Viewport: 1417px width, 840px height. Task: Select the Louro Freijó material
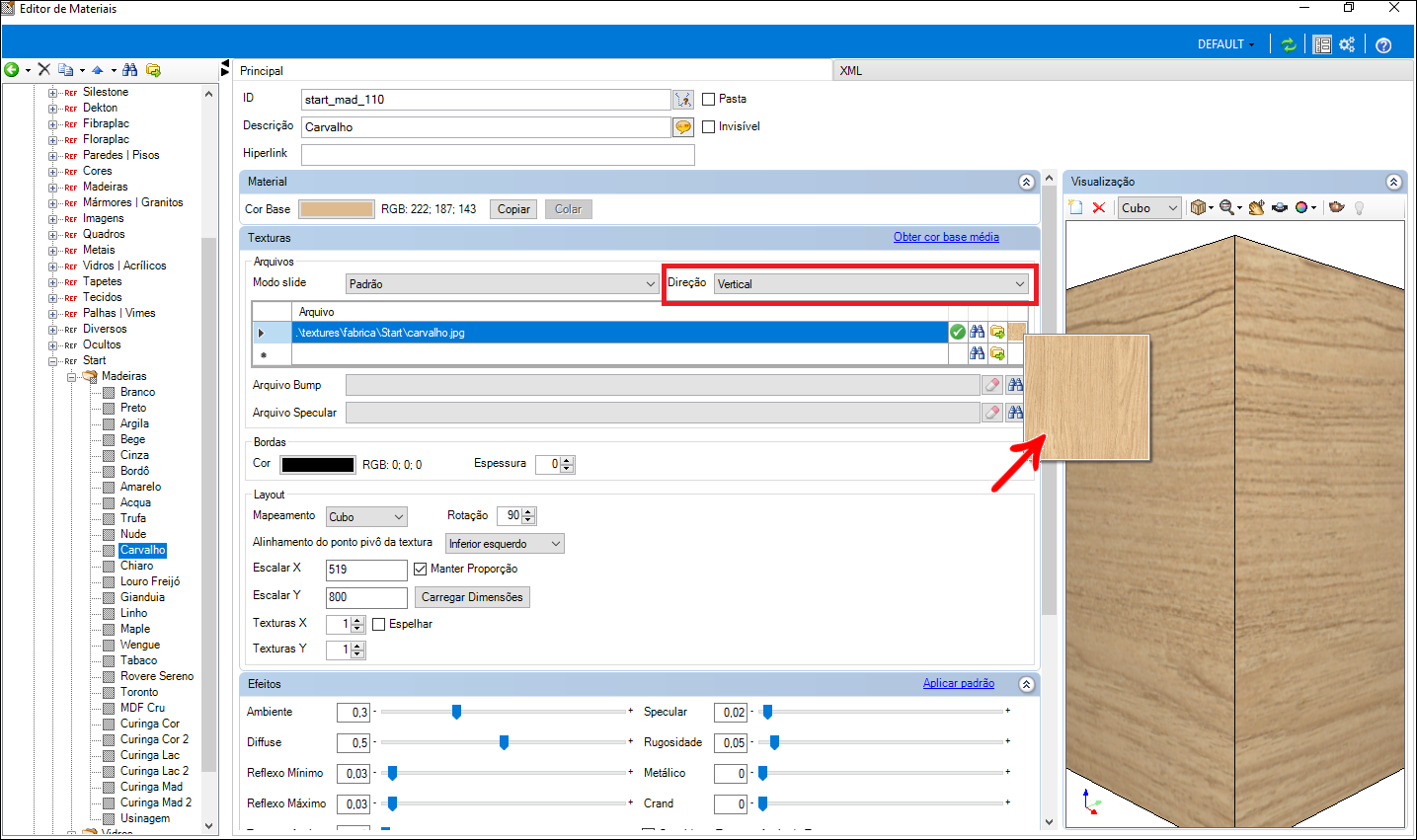click(150, 582)
